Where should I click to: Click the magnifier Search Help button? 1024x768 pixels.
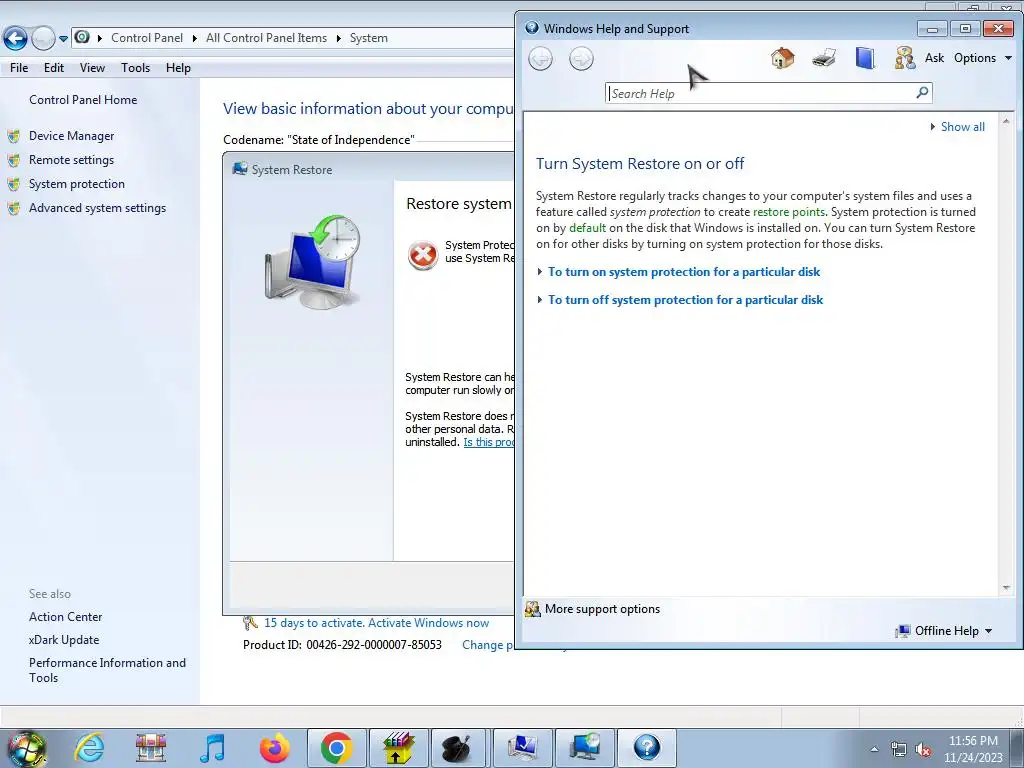[x=922, y=93]
